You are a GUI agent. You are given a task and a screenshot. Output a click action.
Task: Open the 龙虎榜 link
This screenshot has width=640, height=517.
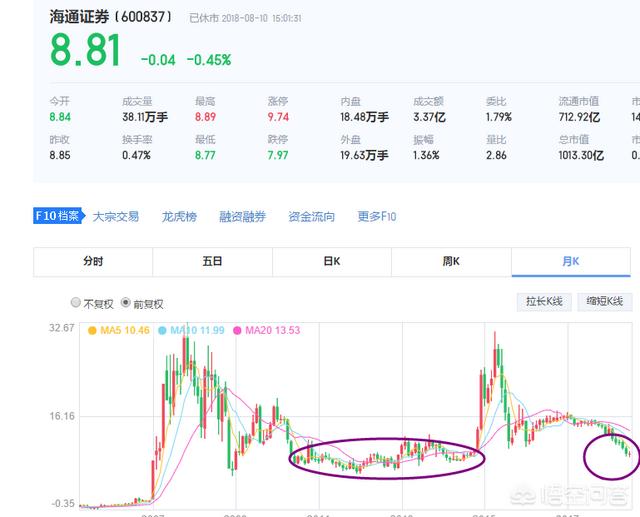point(179,216)
